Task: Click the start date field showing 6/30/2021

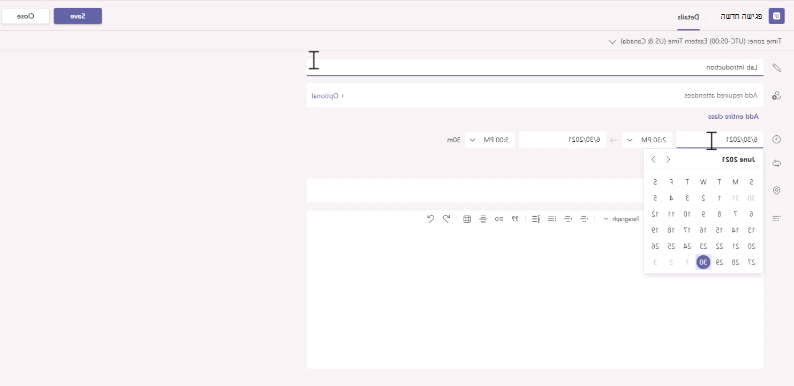Action: pyautogui.click(x=720, y=139)
